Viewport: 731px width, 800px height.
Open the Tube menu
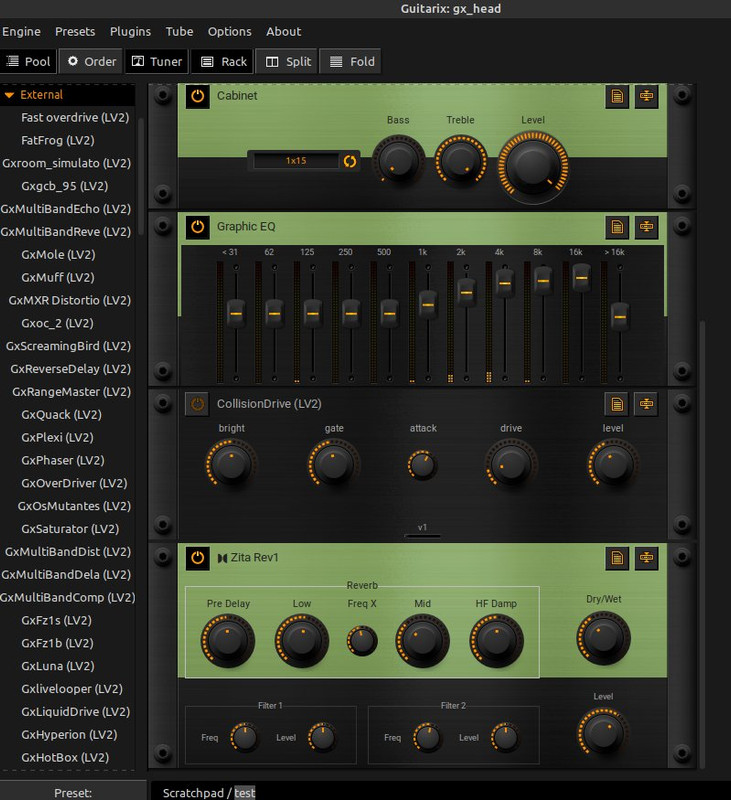(179, 32)
